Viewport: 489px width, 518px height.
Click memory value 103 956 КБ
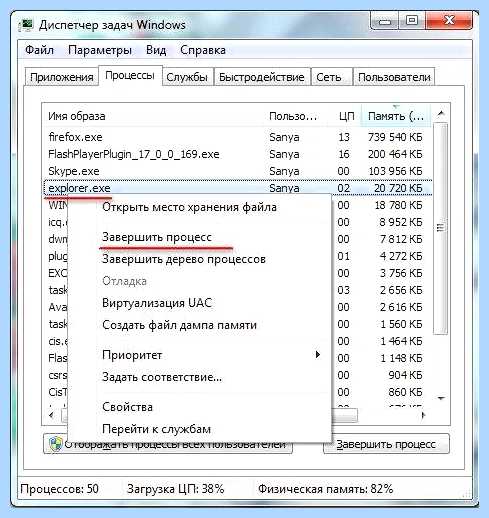coord(395,171)
